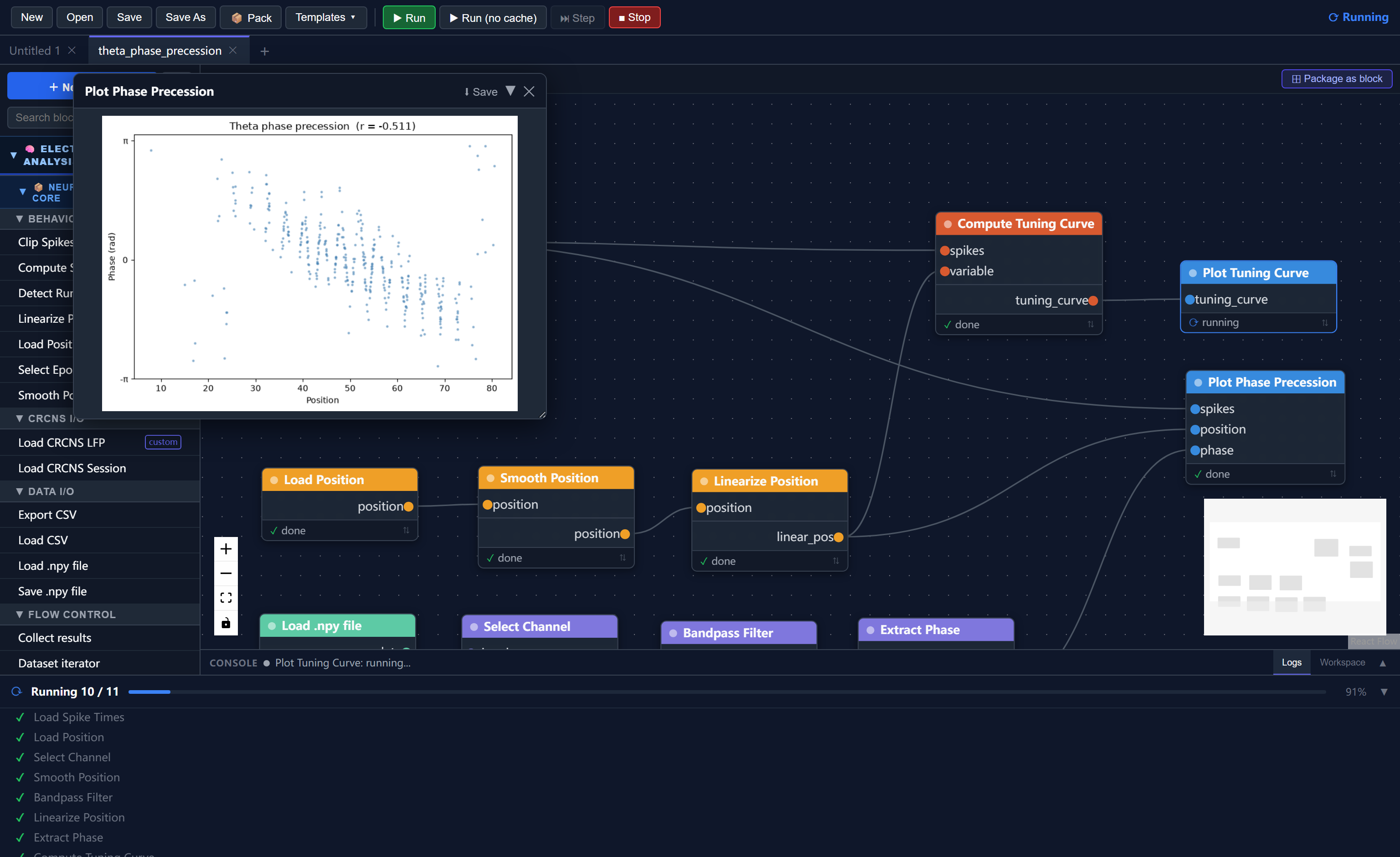The image size is (1400, 857).
Task: Expand the console panel with the up arrow
Action: [1382, 663]
